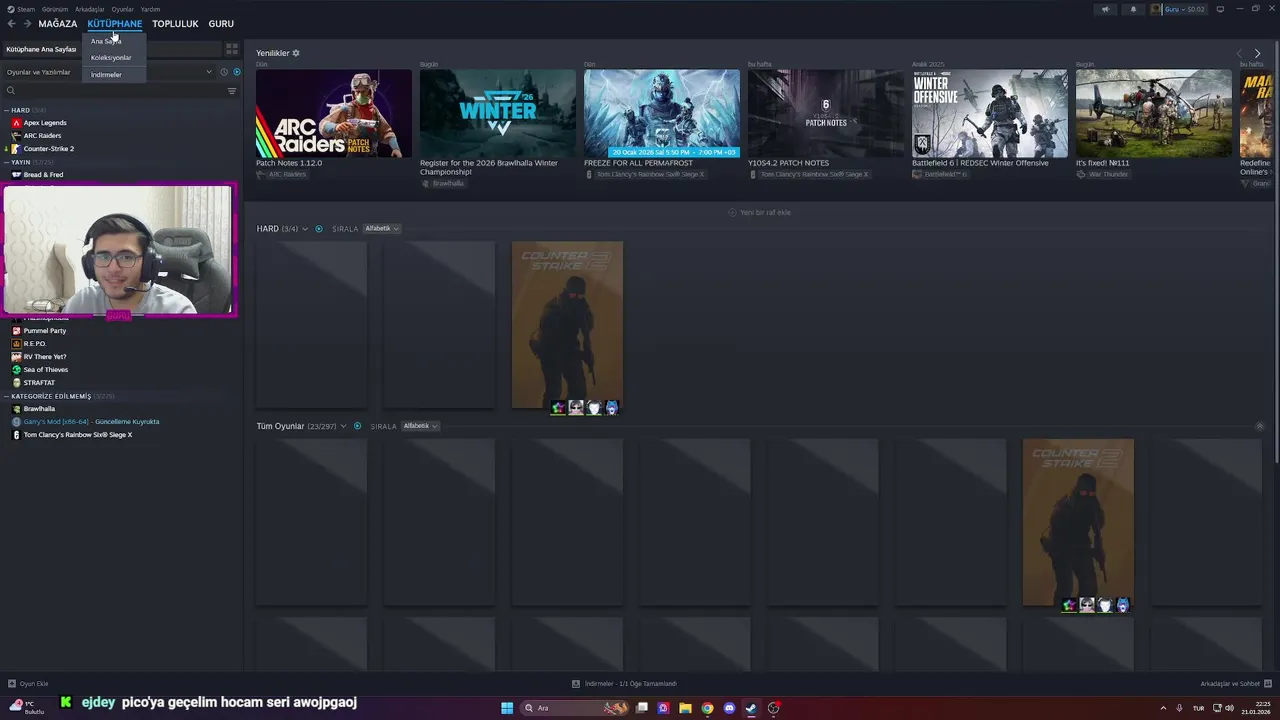This screenshot has height=720, width=1280.
Task: Click the library search magnifier icon
Action: pyautogui.click(x=10, y=91)
